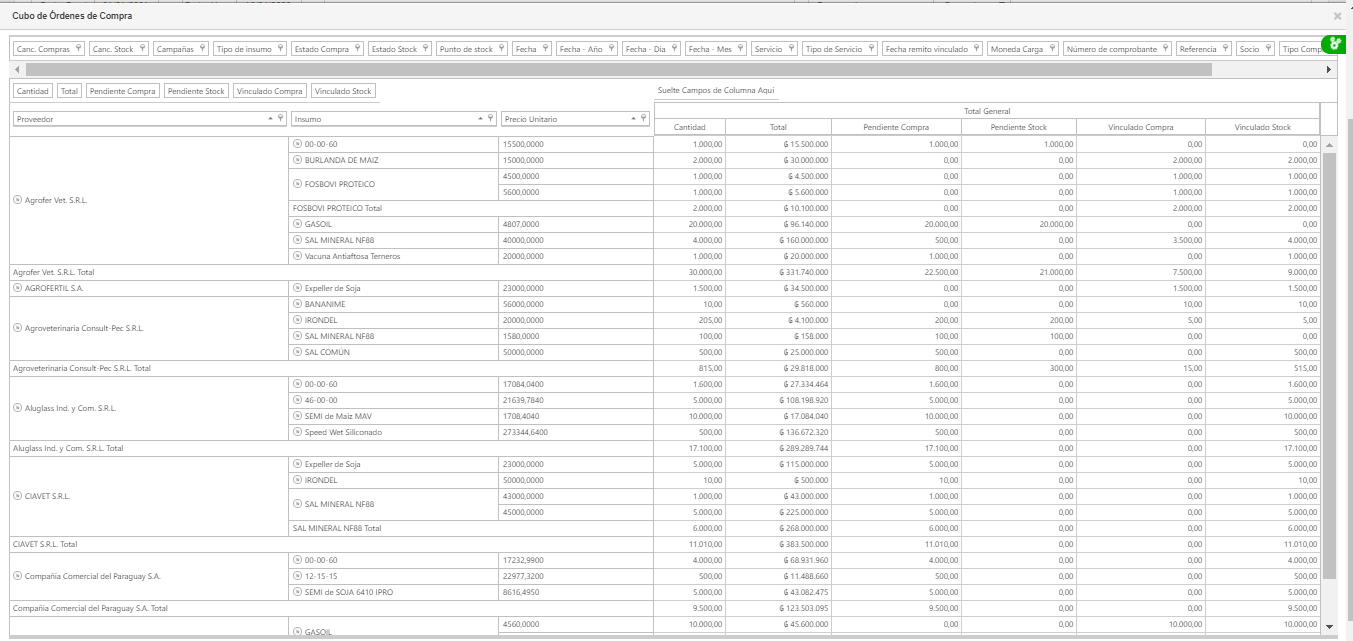This screenshot has height=641, width=1353.
Task: Collapse the Speed Wet Siliconado row
Action: click(x=297, y=432)
